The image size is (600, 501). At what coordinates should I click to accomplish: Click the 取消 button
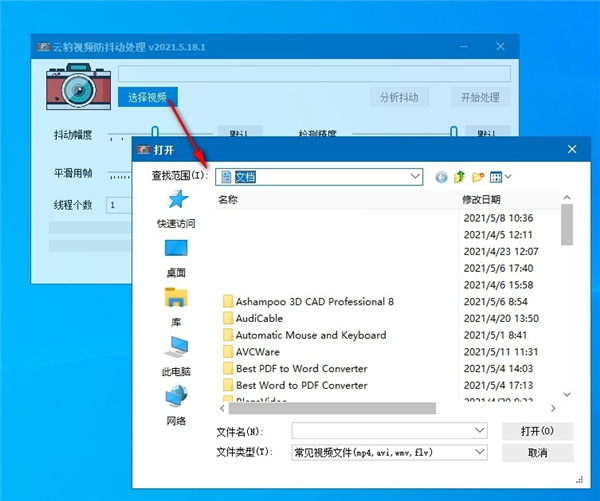[538, 453]
